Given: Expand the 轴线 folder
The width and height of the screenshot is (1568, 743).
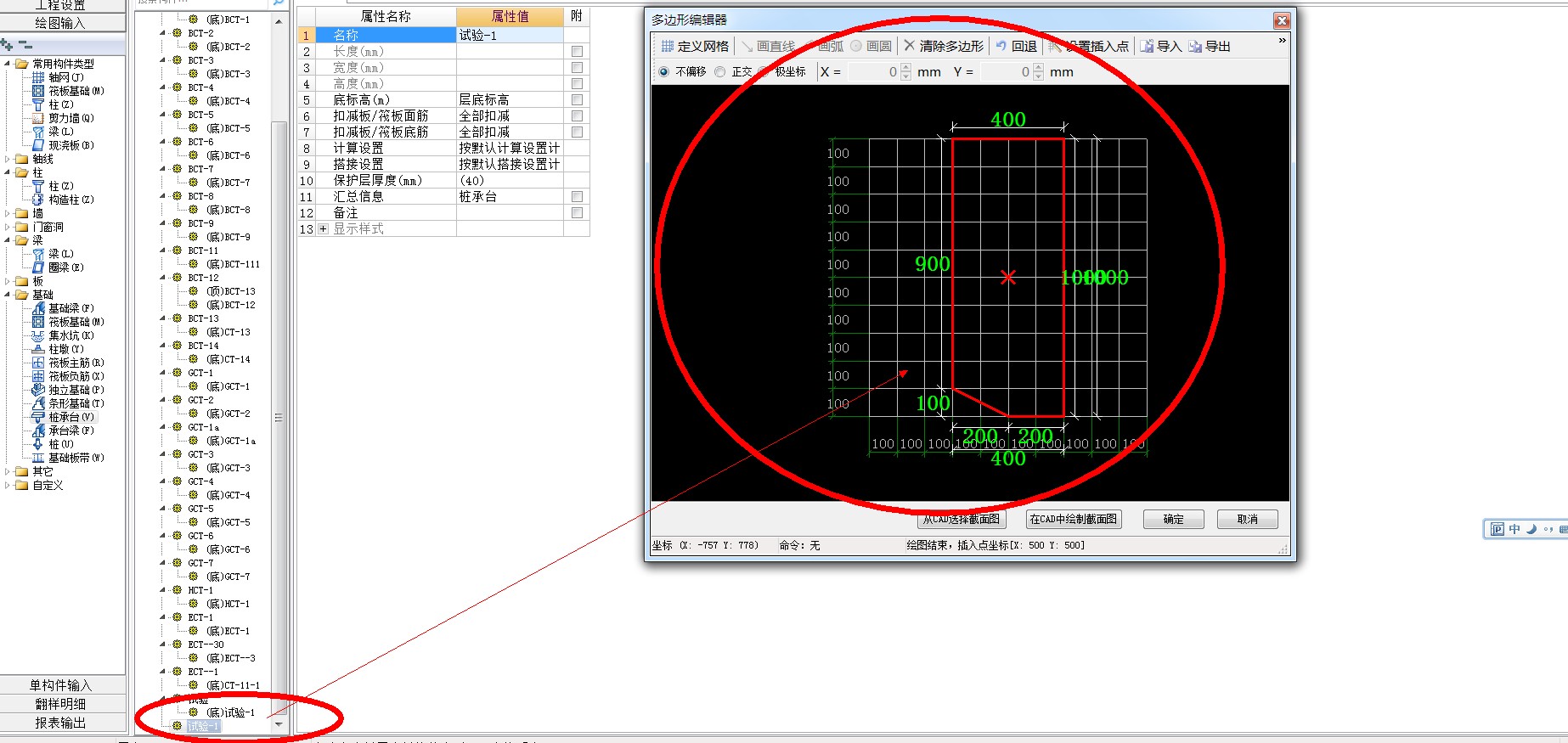Looking at the screenshot, I should (x=8, y=159).
